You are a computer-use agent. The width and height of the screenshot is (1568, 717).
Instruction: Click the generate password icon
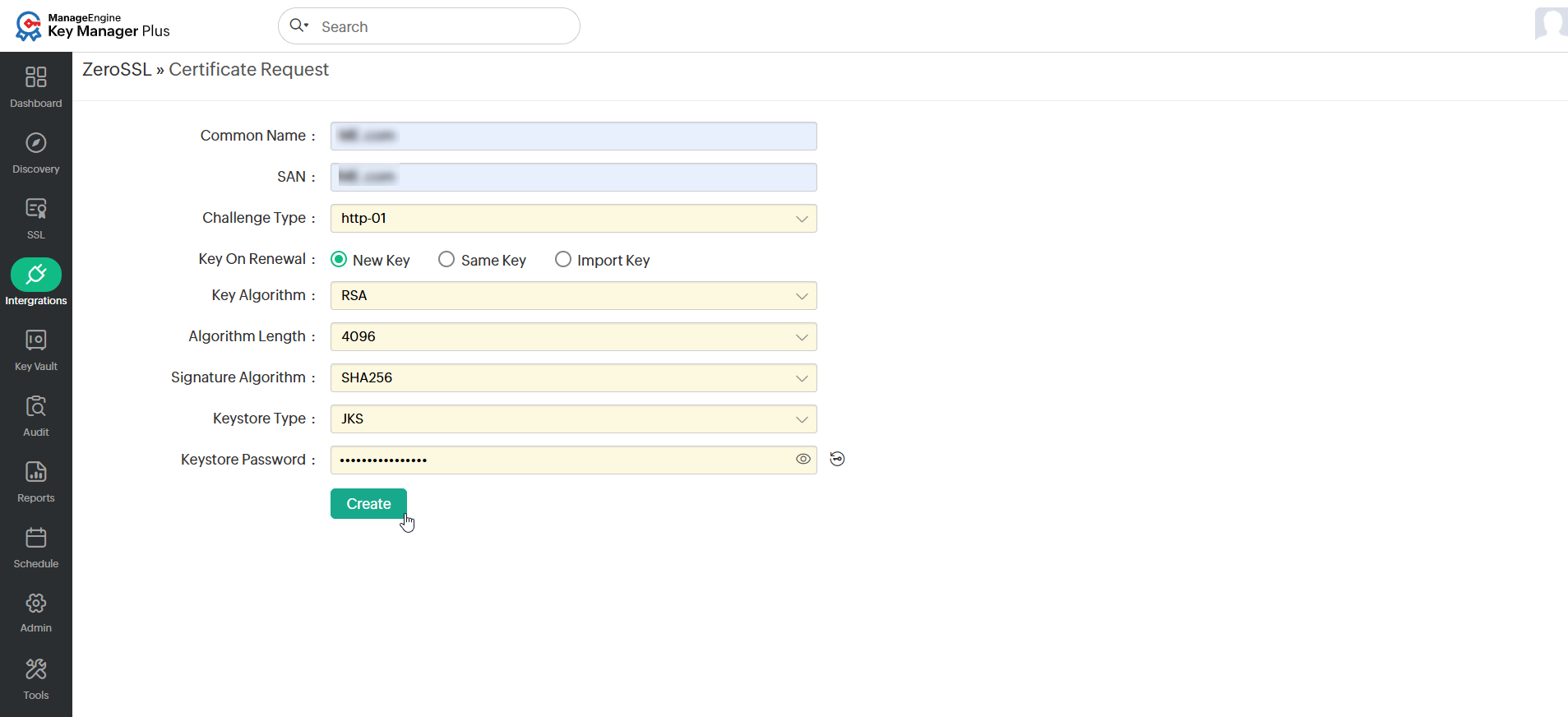(837, 459)
